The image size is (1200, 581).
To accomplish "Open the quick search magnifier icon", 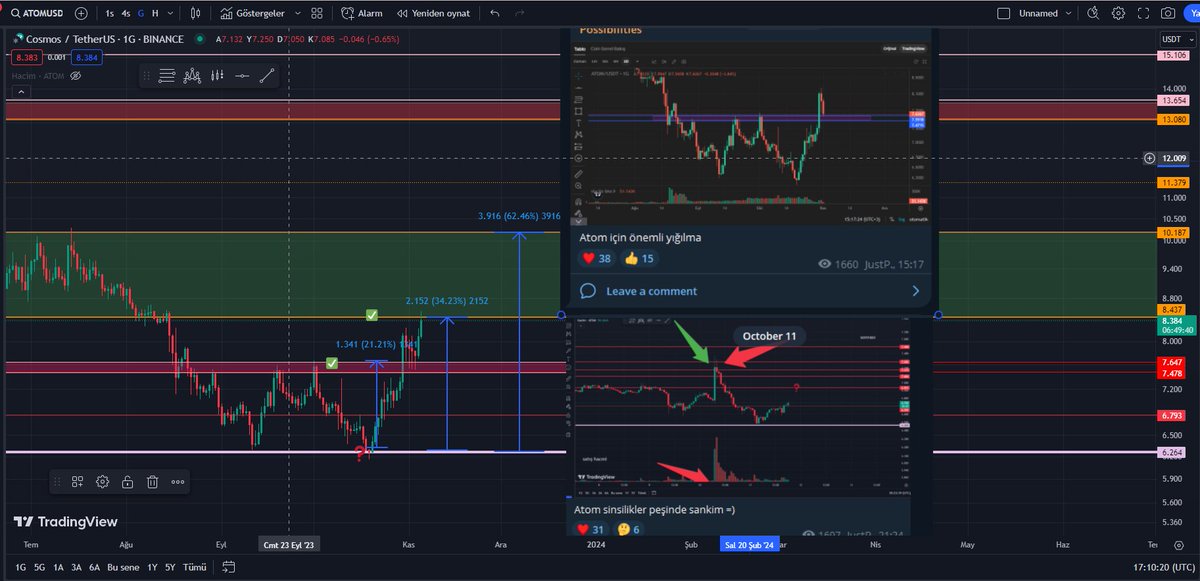I will 1094,14.
